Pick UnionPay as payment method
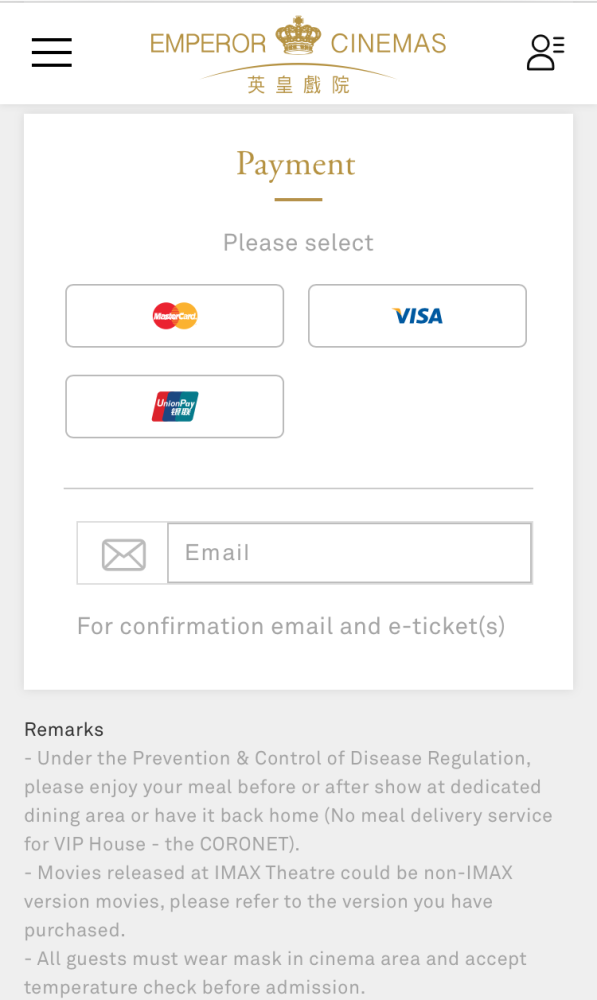This screenshot has height=1000, width=597. click(175, 406)
